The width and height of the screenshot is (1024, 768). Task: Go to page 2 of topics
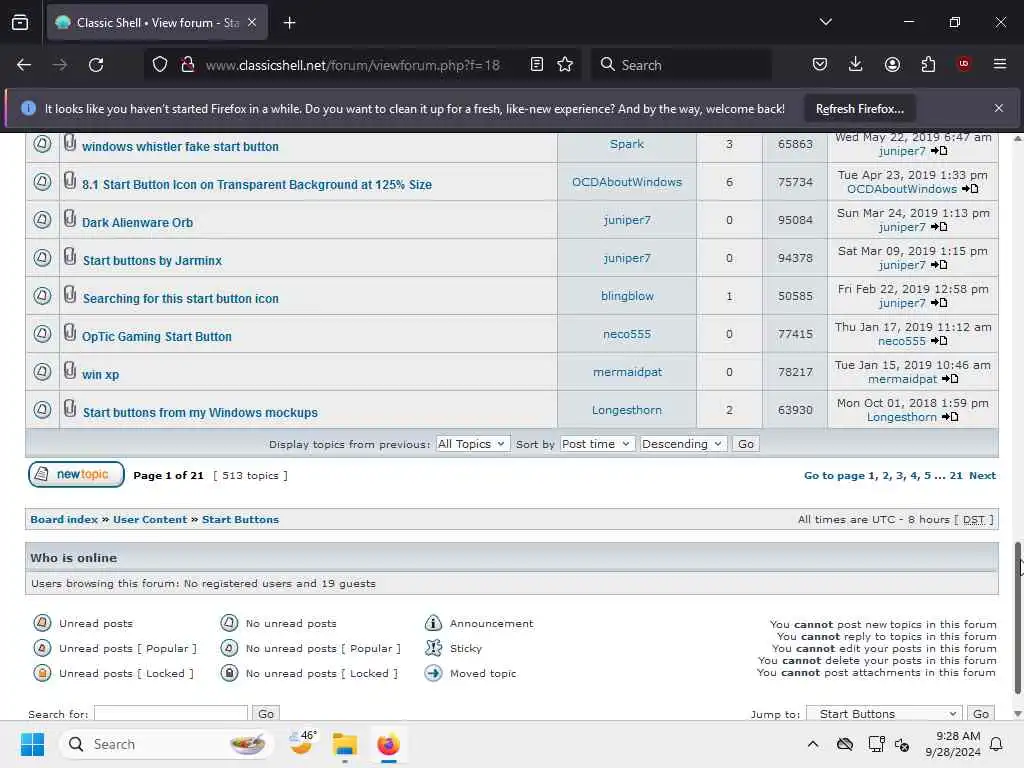click(886, 475)
